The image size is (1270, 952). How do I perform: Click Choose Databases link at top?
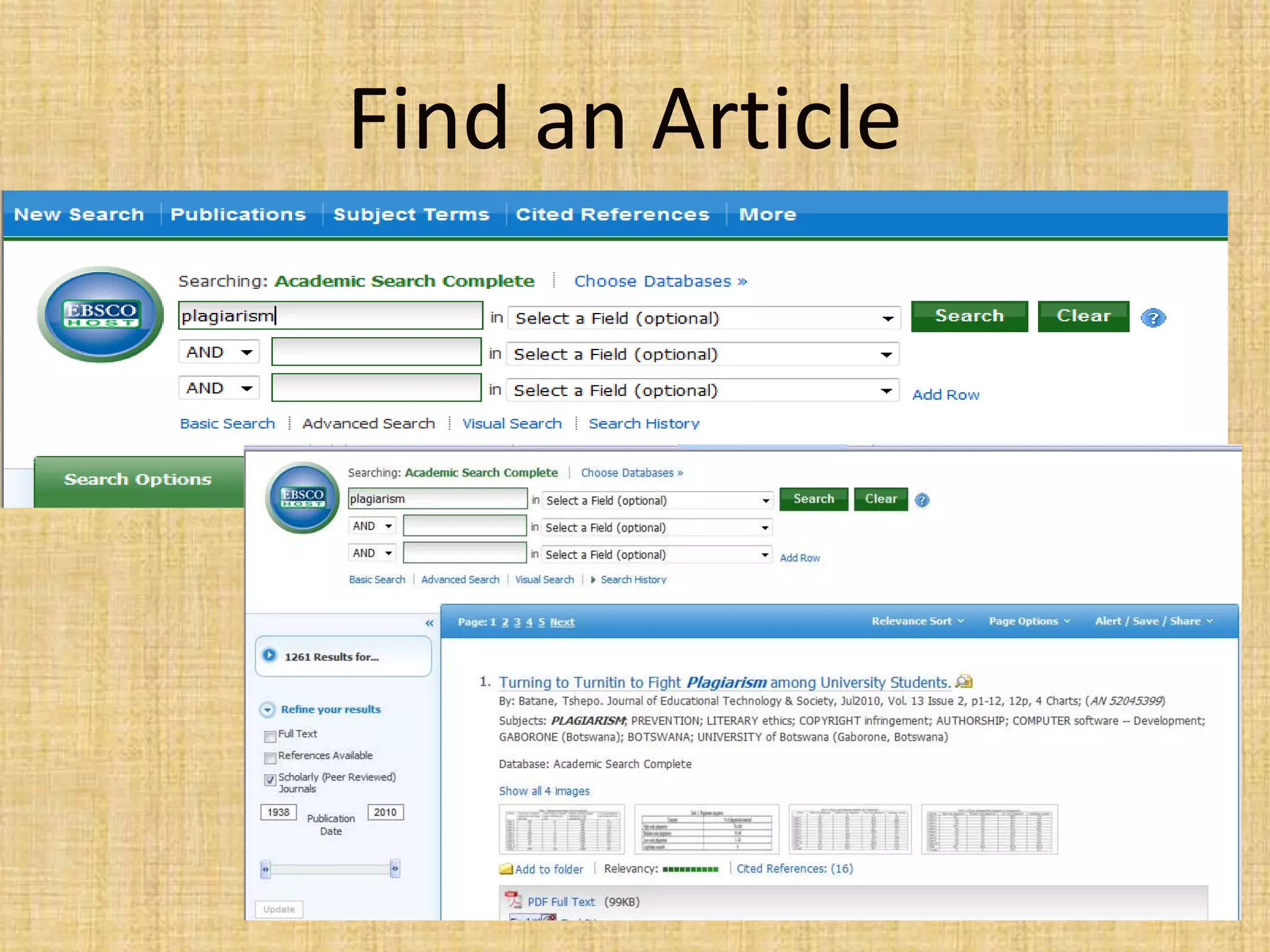coord(660,281)
